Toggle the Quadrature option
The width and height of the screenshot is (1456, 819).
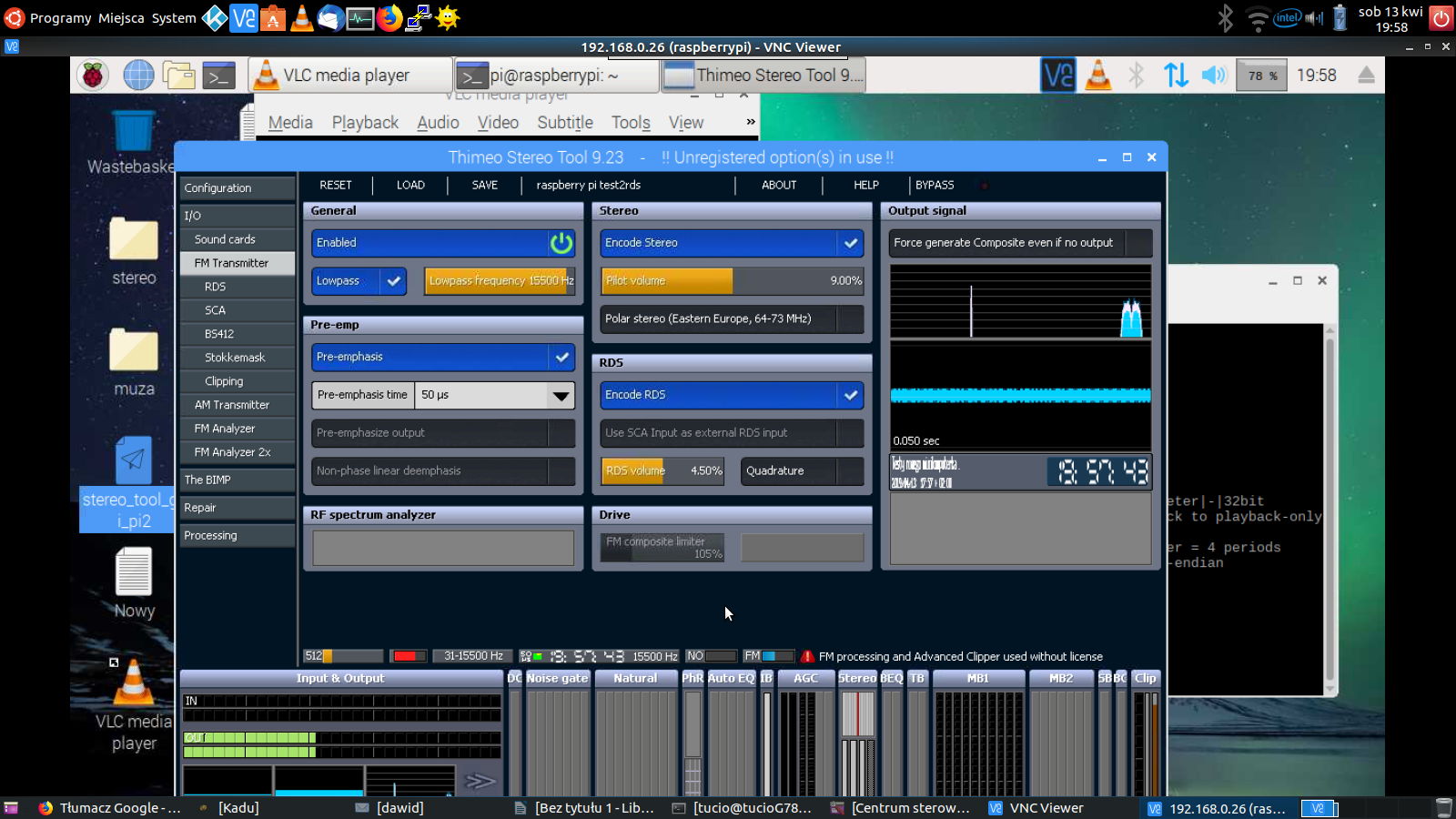click(803, 471)
